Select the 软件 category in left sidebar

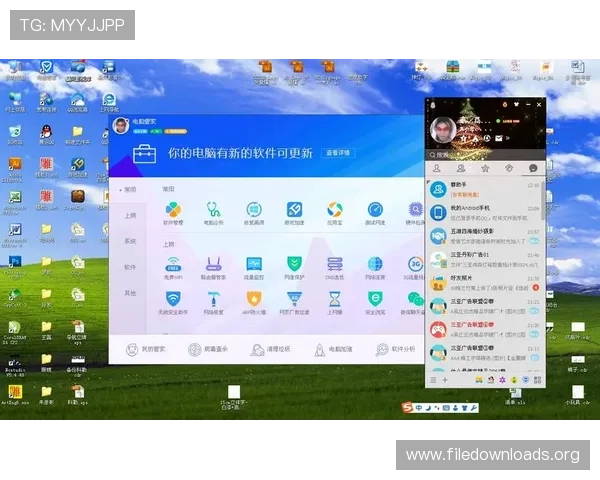point(130,267)
